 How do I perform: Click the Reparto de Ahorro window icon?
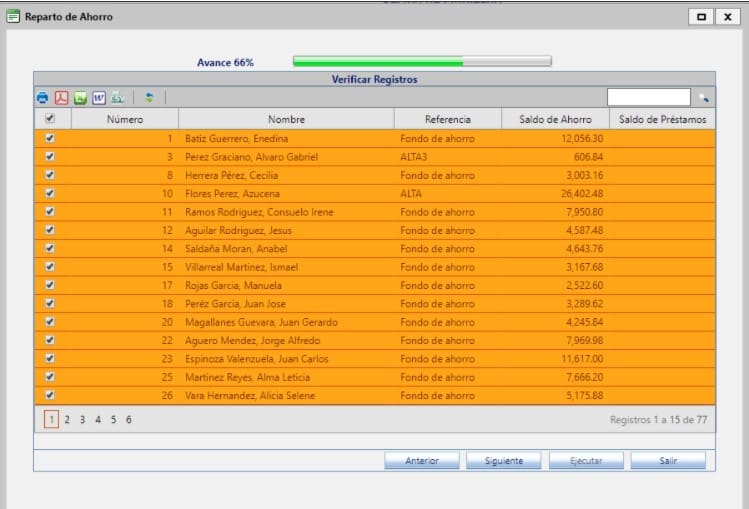(13, 17)
